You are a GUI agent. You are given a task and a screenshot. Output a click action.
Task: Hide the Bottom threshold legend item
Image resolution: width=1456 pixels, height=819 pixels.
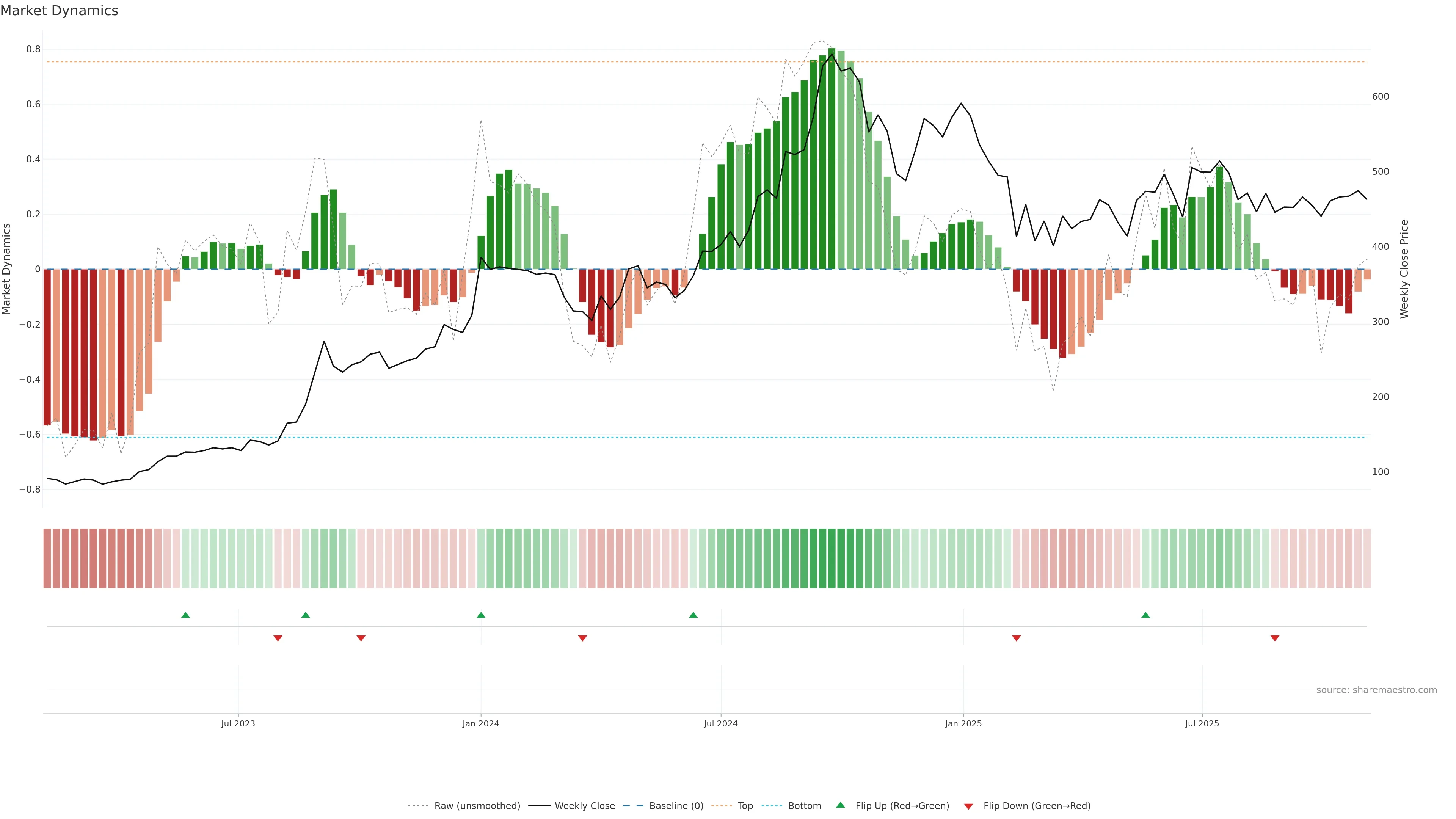tap(804, 806)
